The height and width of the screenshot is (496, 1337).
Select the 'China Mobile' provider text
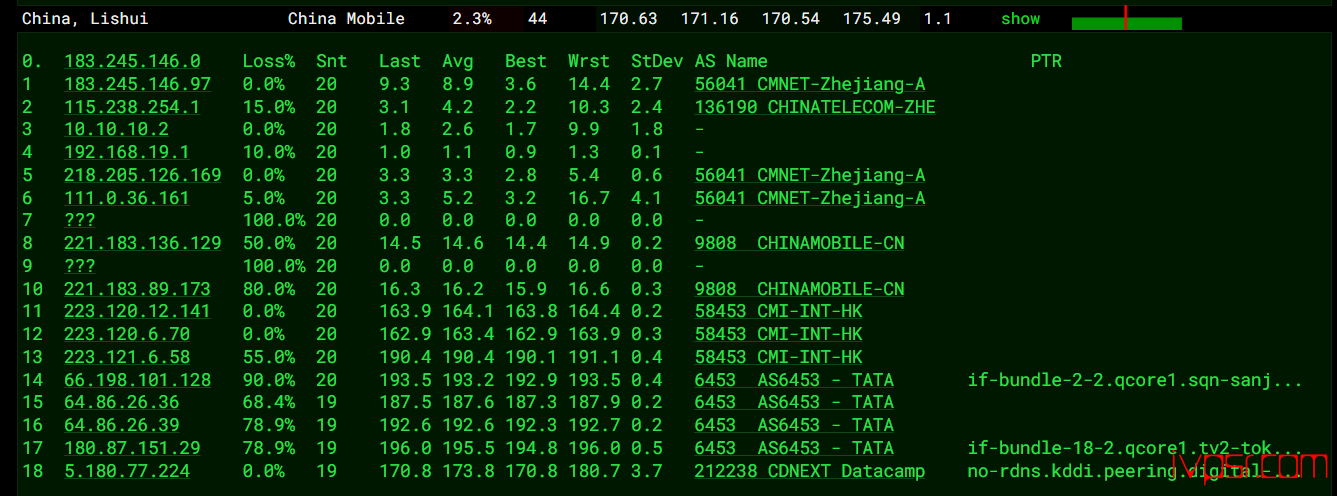point(346,19)
